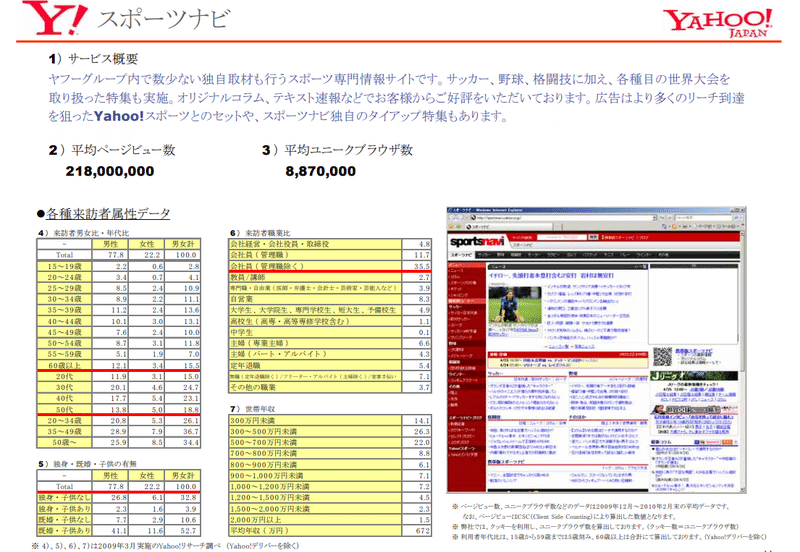800x552 pixels.
Task: Click the red Y! logo beside スポーツナビ
Action: tap(55, 18)
